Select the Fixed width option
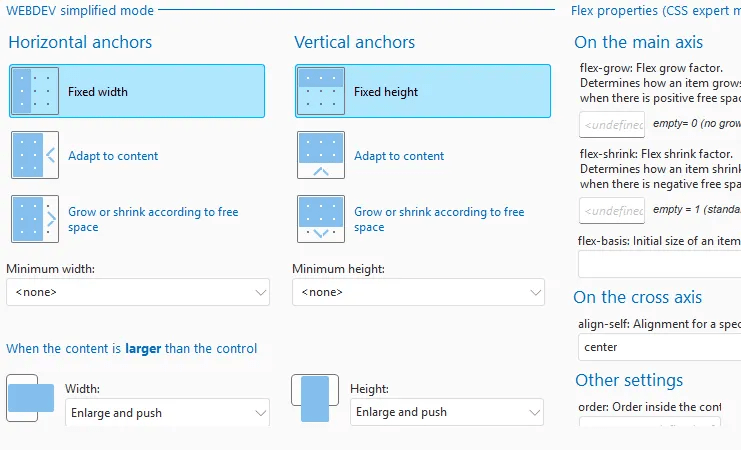Screen dimensions: 741x450 98,92
